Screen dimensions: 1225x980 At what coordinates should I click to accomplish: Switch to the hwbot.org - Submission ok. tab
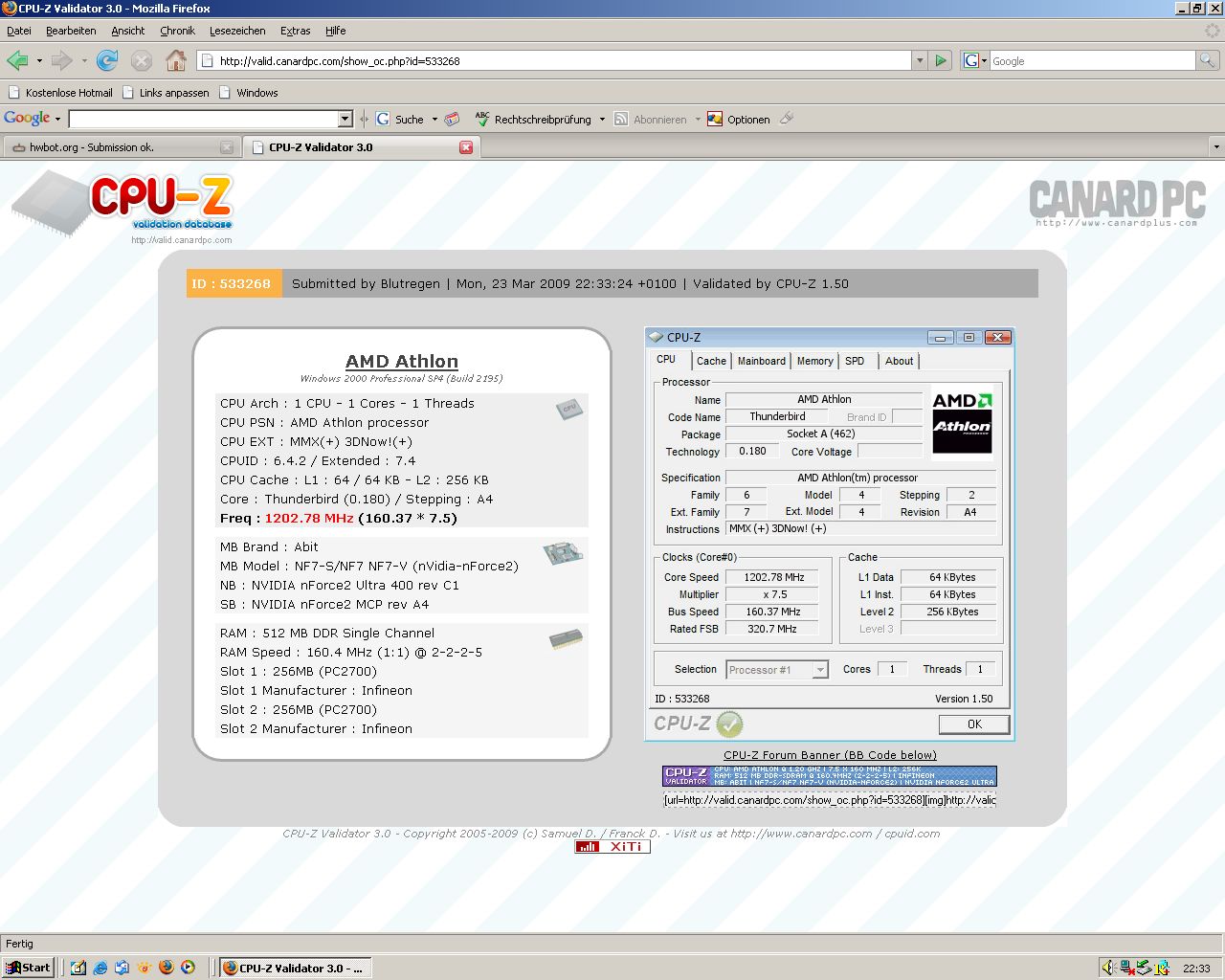(121, 147)
